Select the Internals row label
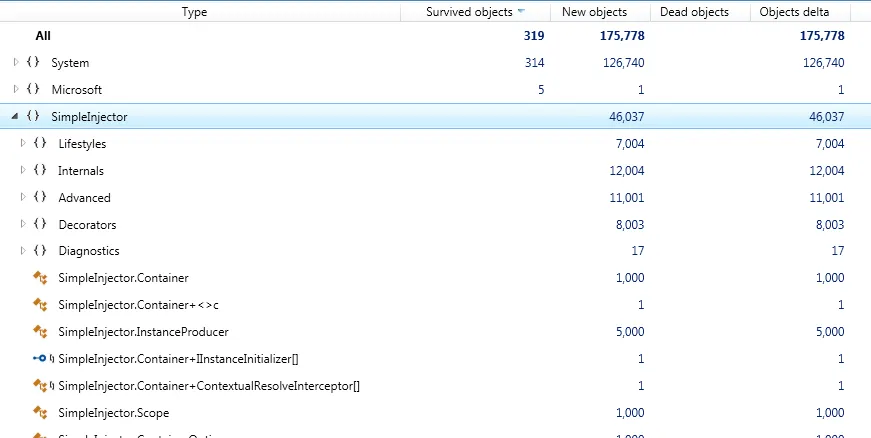The height and width of the screenshot is (438, 871). [81, 170]
